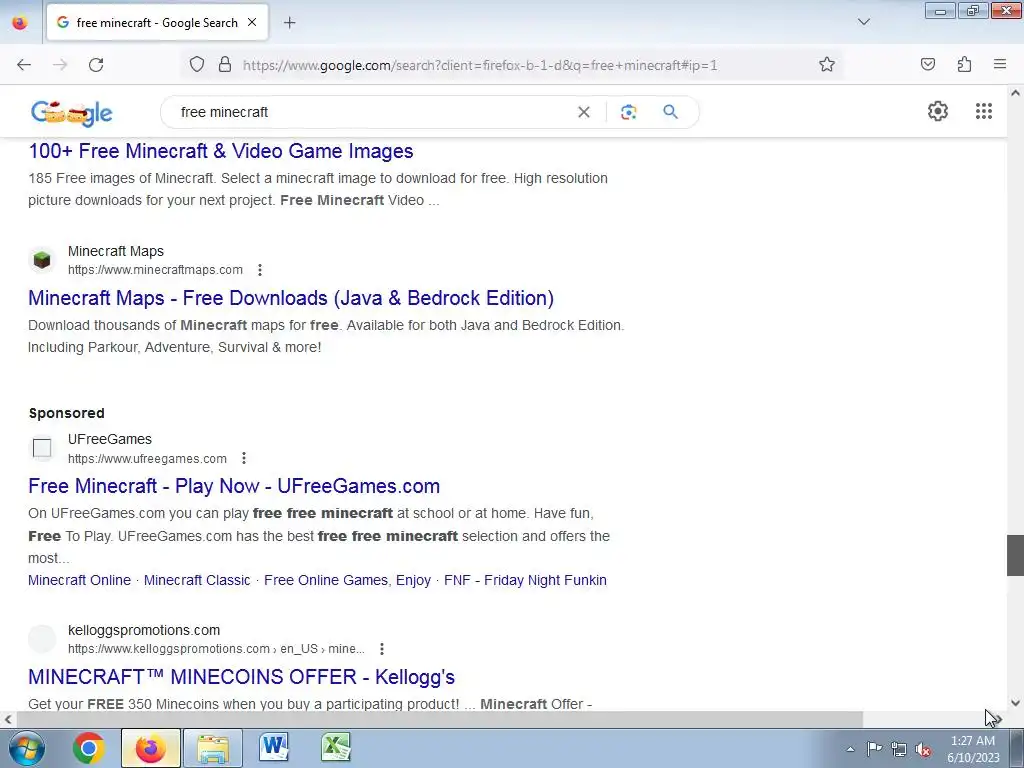Open Free Minecraft - Play Now - UFreeGames.com
The image size is (1024, 768).
[x=234, y=486]
